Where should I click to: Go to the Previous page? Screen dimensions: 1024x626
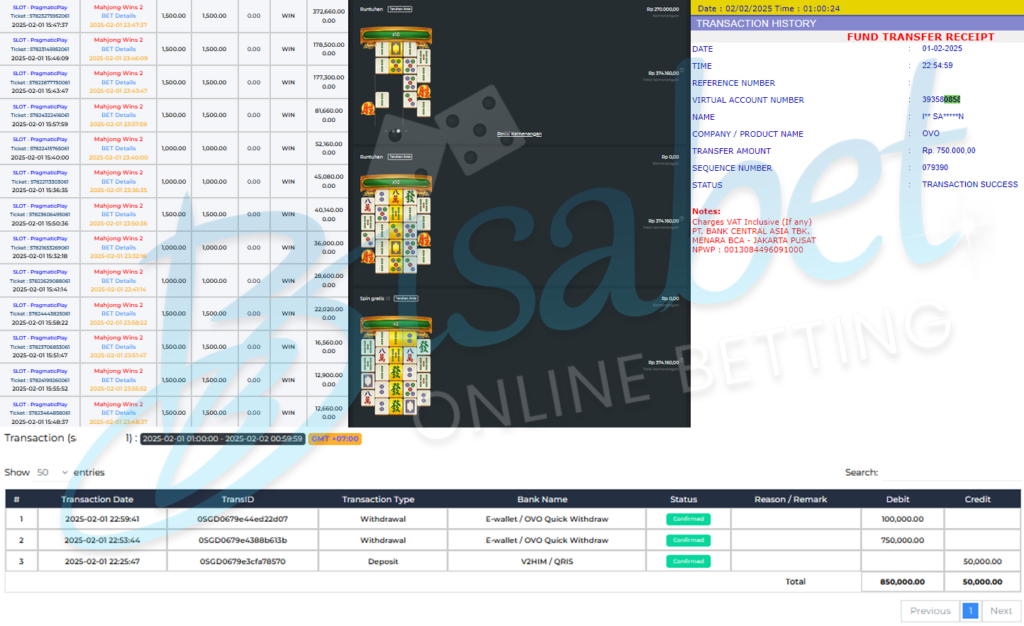click(x=929, y=610)
